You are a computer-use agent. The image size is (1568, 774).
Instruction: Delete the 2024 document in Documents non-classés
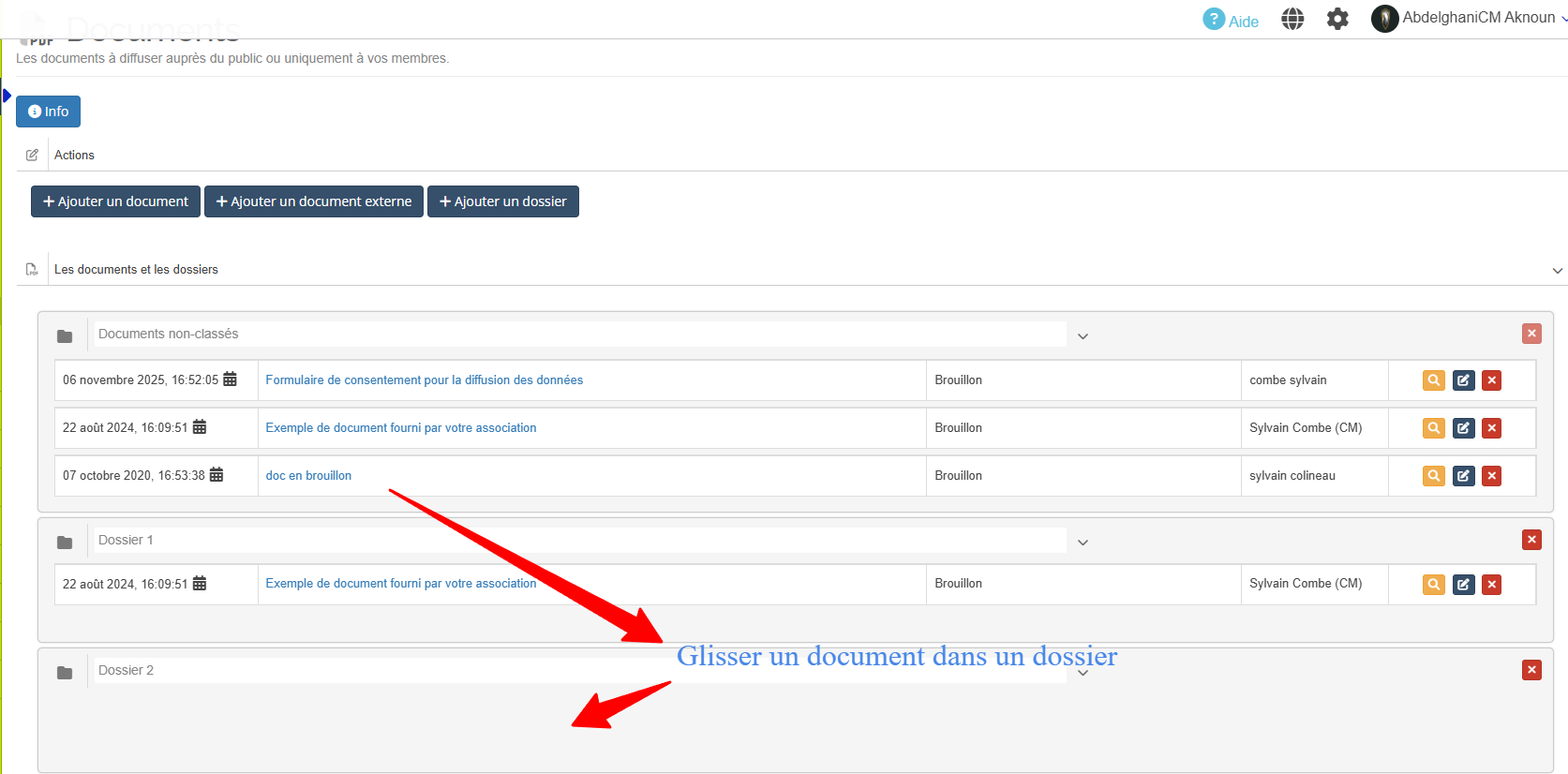click(1492, 428)
